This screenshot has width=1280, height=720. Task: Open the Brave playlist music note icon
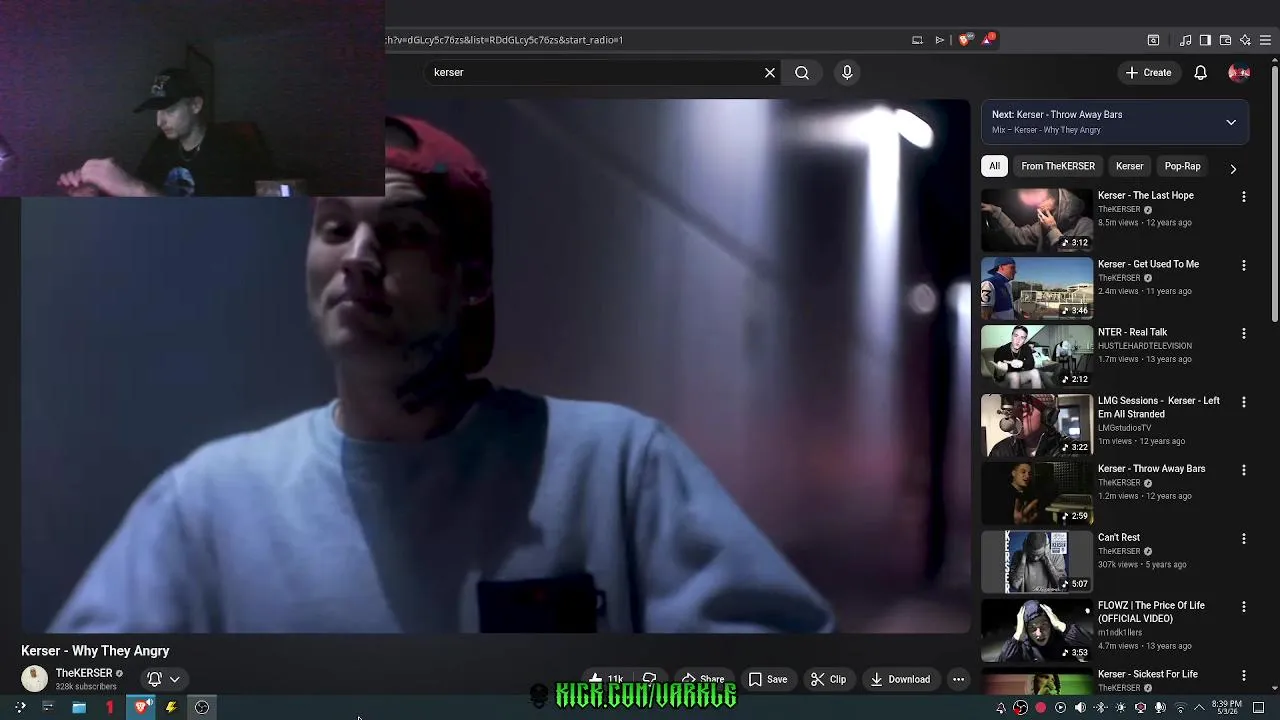[1185, 40]
